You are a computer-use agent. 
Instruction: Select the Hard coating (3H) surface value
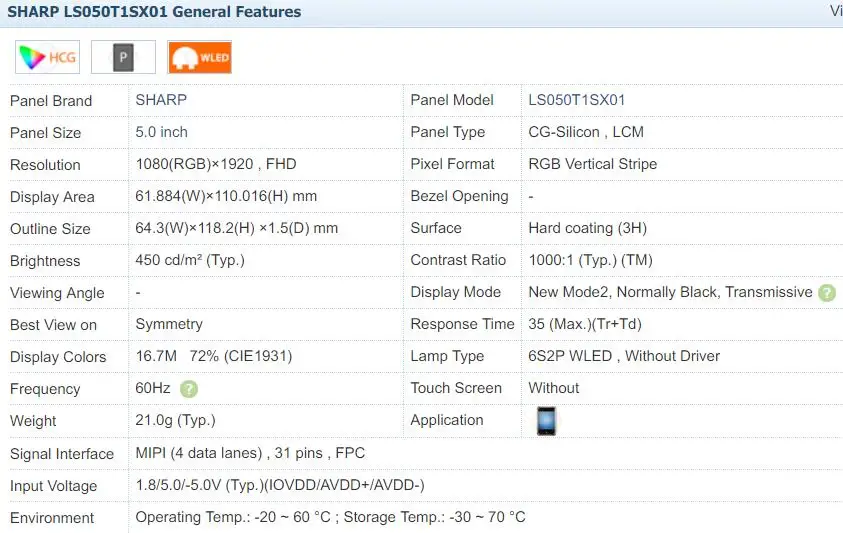pyautogui.click(x=588, y=228)
